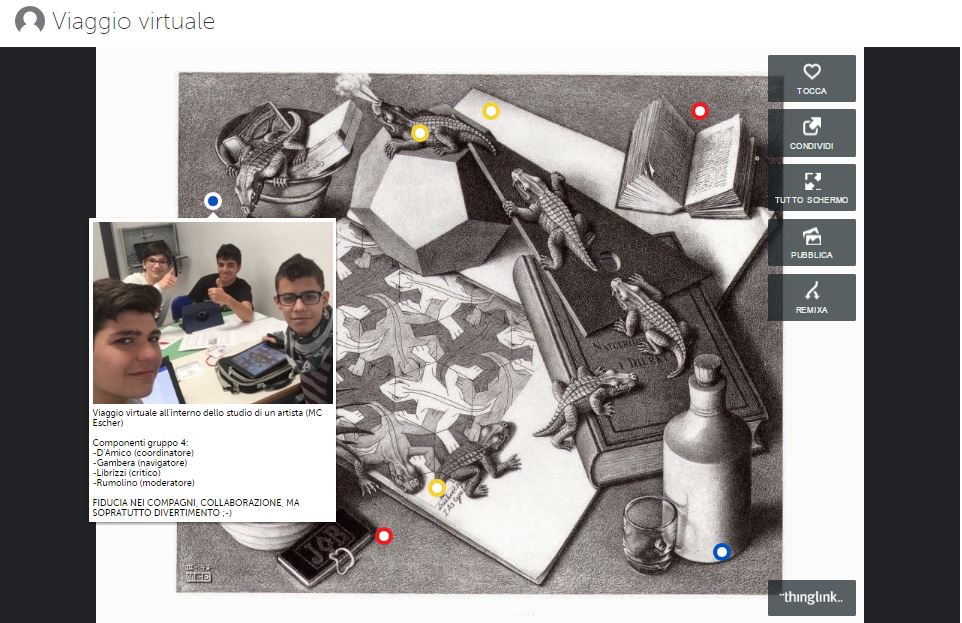Click the red hotspot above the open book
The height and width of the screenshot is (623, 962).
tap(700, 111)
